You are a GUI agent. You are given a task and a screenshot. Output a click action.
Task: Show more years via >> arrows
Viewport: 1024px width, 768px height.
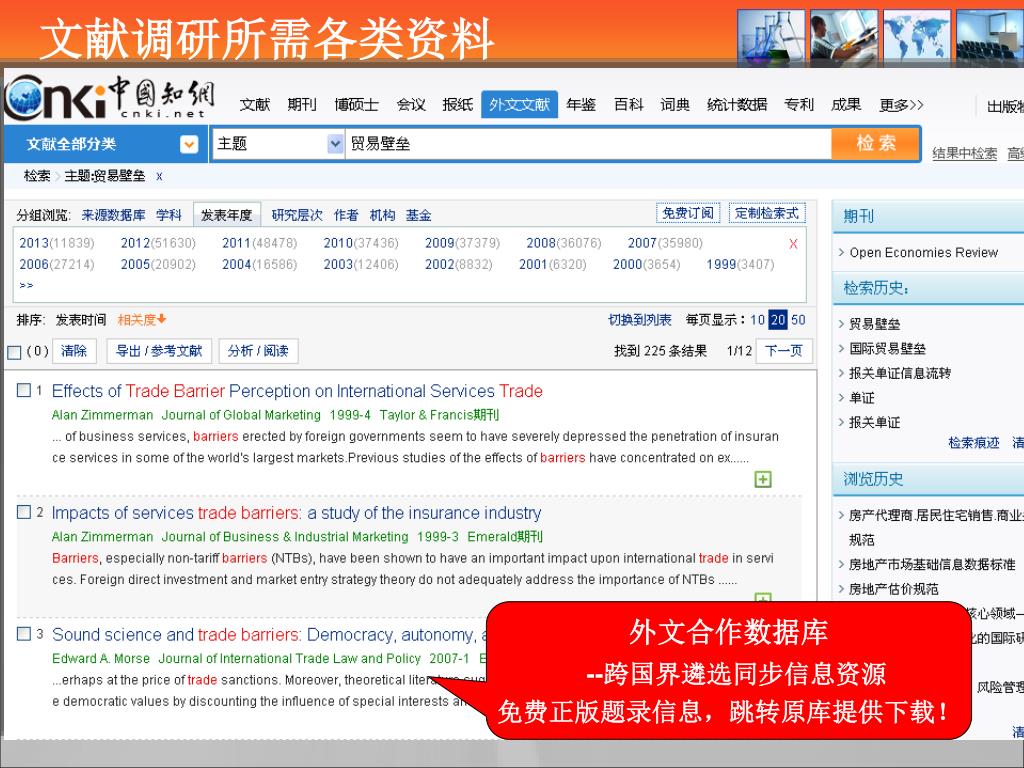(26, 285)
